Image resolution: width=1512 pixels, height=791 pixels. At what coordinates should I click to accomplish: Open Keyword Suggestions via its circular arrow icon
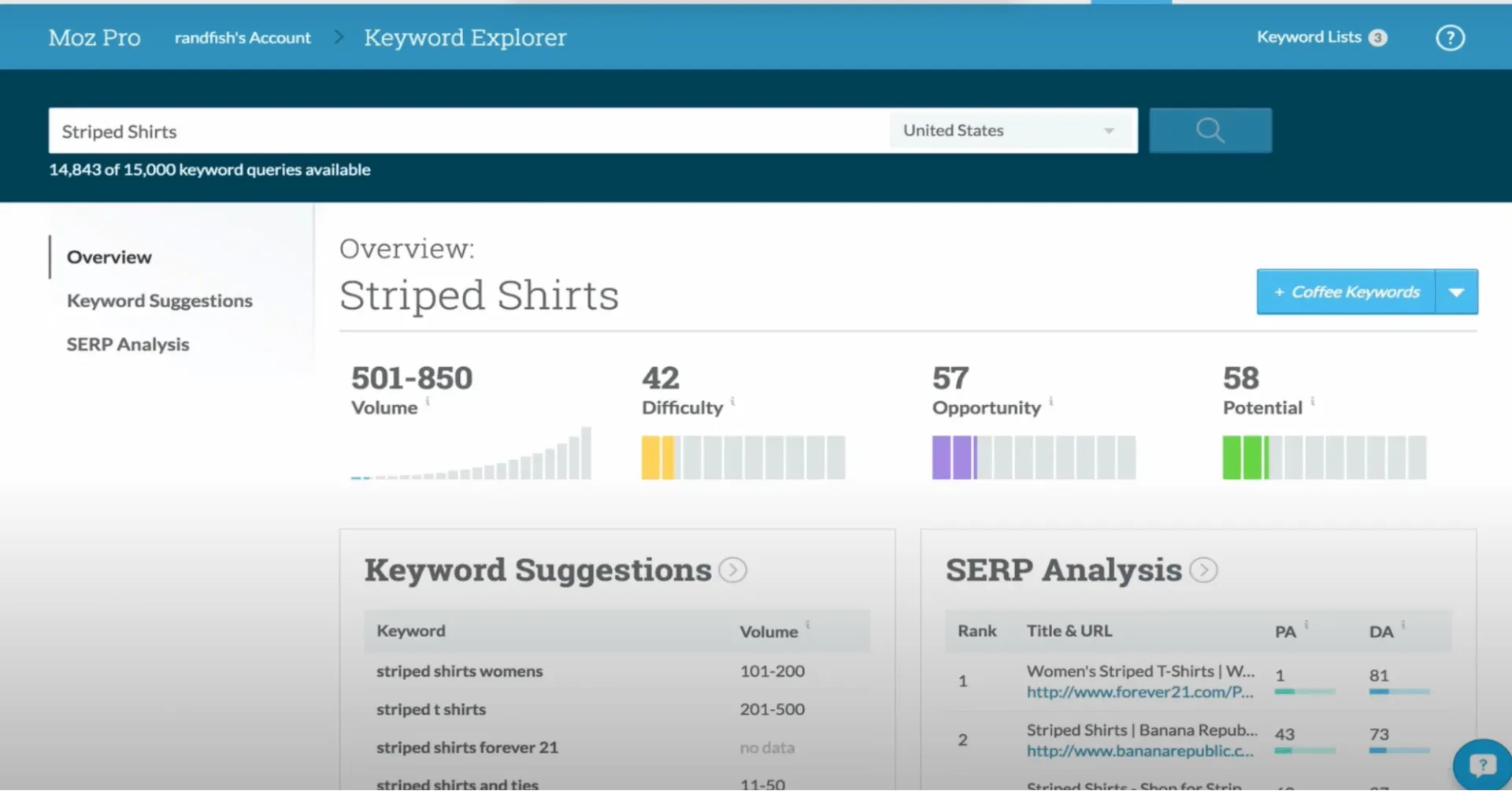click(x=734, y=570)
